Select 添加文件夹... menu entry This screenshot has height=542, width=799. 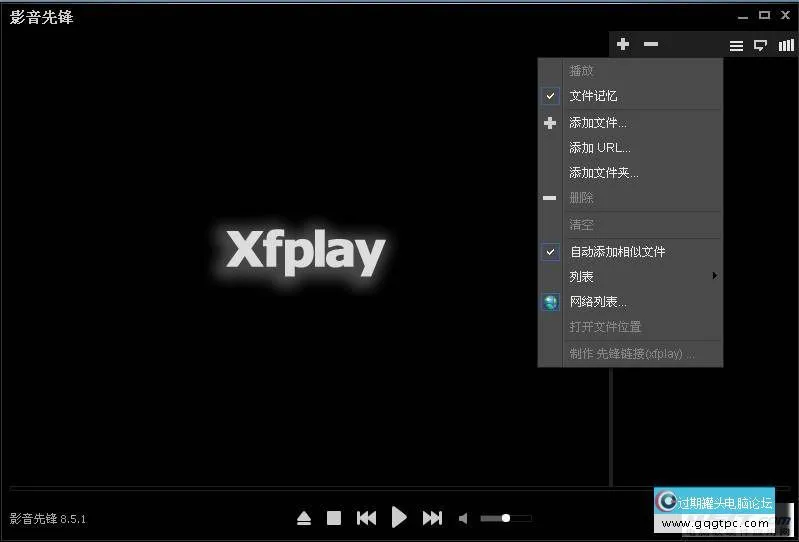coord(630,173)
